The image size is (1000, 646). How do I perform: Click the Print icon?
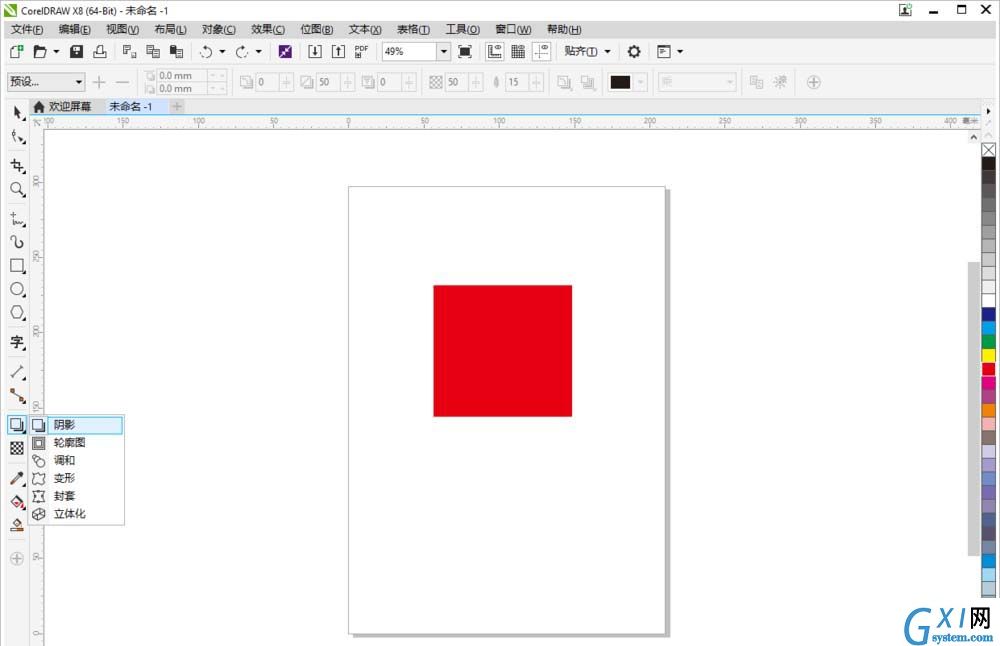pyautogui.click(x=99, y=52)
